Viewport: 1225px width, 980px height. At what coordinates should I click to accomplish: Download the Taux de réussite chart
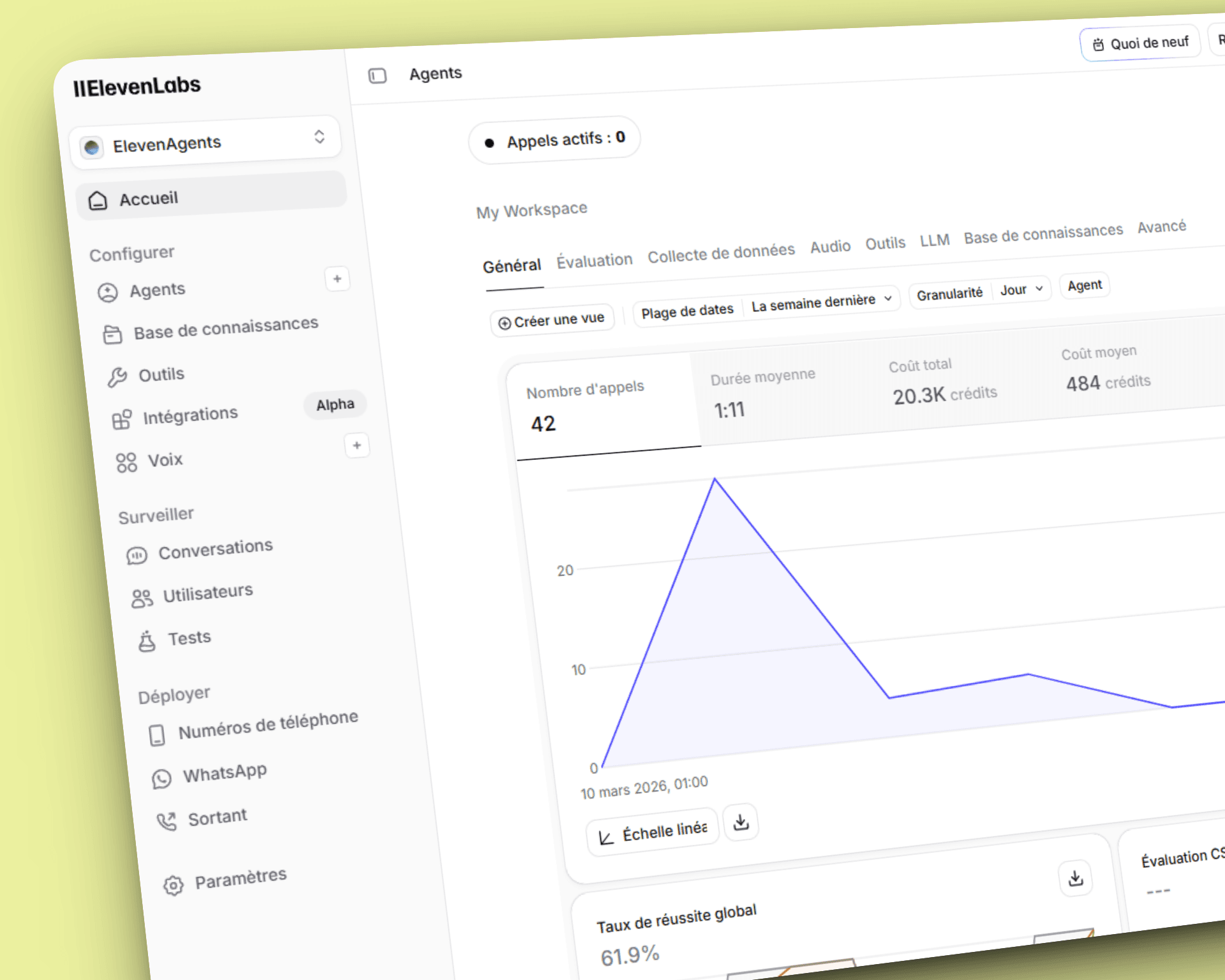[x=1075, y=879]
